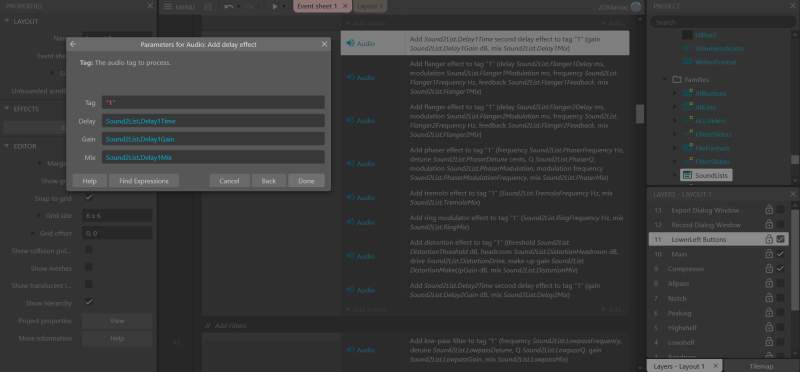Select the SoundLists family item
The height and width of the screenshot is (372, 800).
(707, 175)
